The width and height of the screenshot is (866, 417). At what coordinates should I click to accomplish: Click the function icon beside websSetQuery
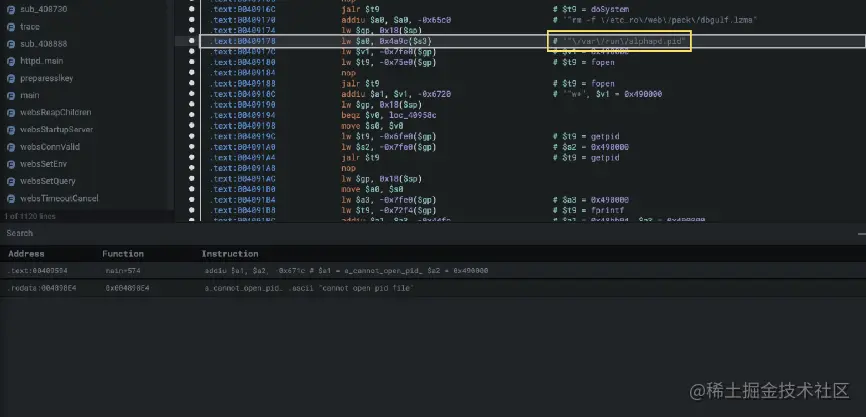point(10,181)
